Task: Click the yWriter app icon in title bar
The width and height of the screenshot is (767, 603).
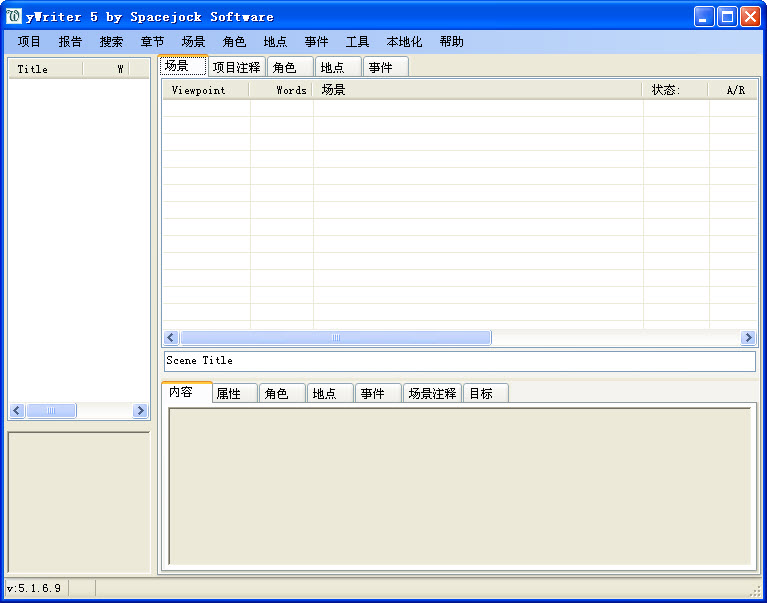Action: (x=14, y=16)
